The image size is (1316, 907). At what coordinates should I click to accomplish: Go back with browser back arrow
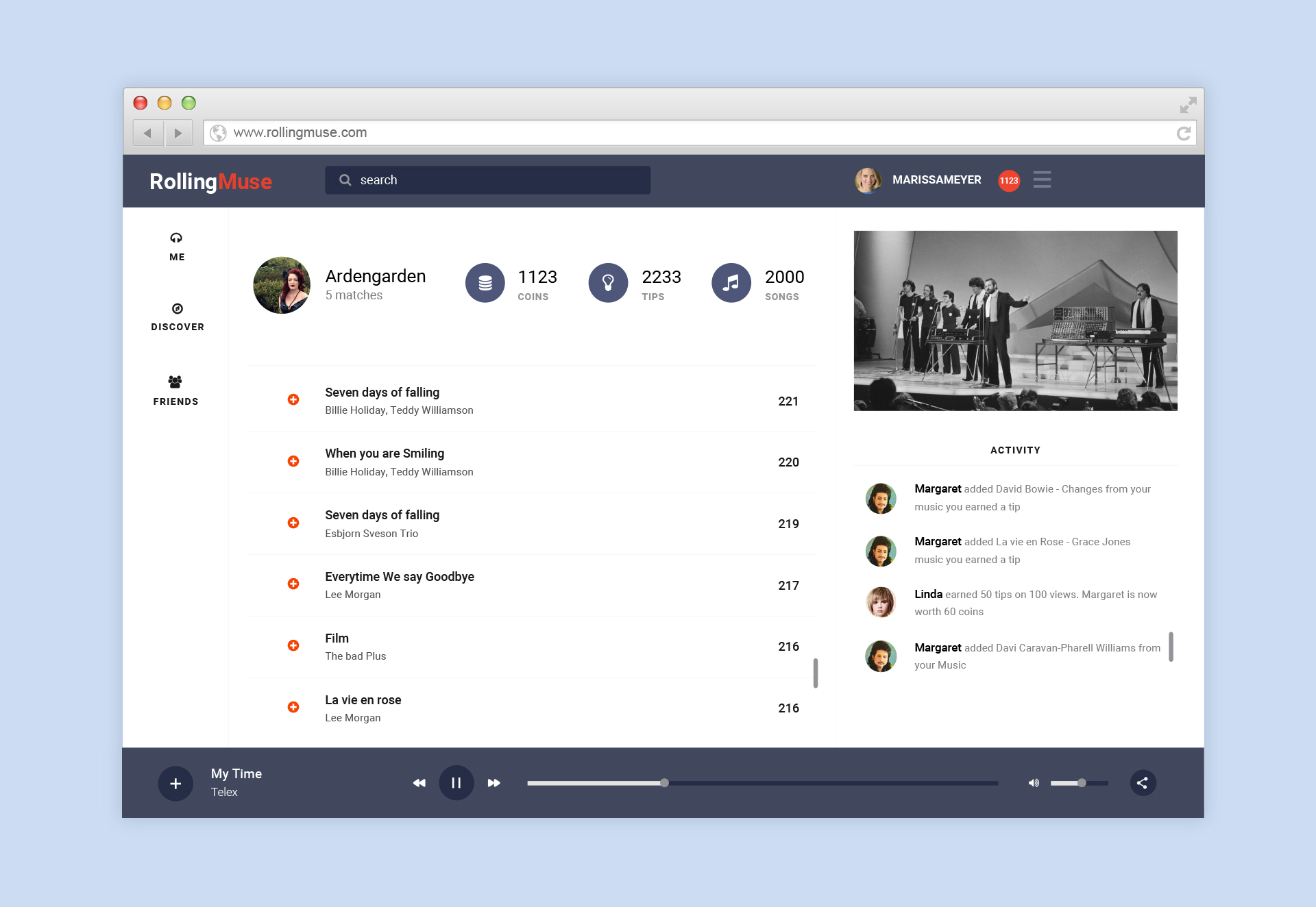tap(147, 133)
